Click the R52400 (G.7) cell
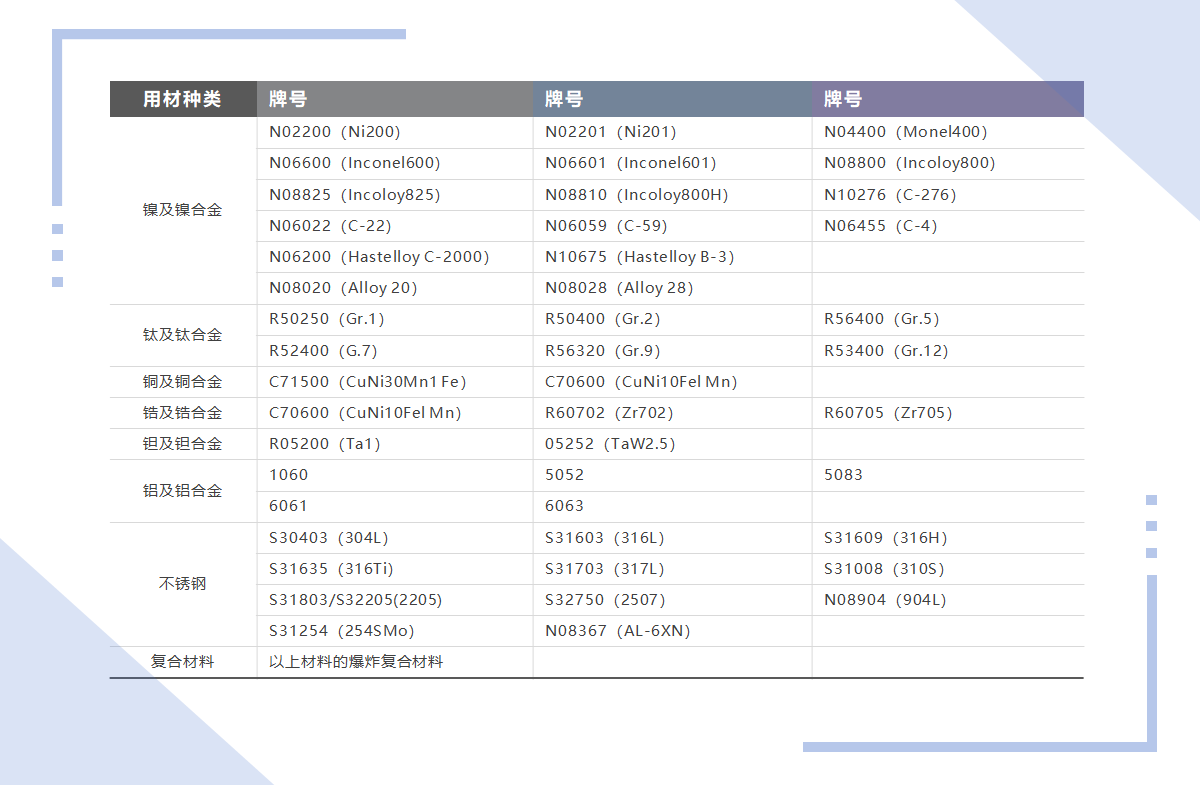 pos(395,351)
